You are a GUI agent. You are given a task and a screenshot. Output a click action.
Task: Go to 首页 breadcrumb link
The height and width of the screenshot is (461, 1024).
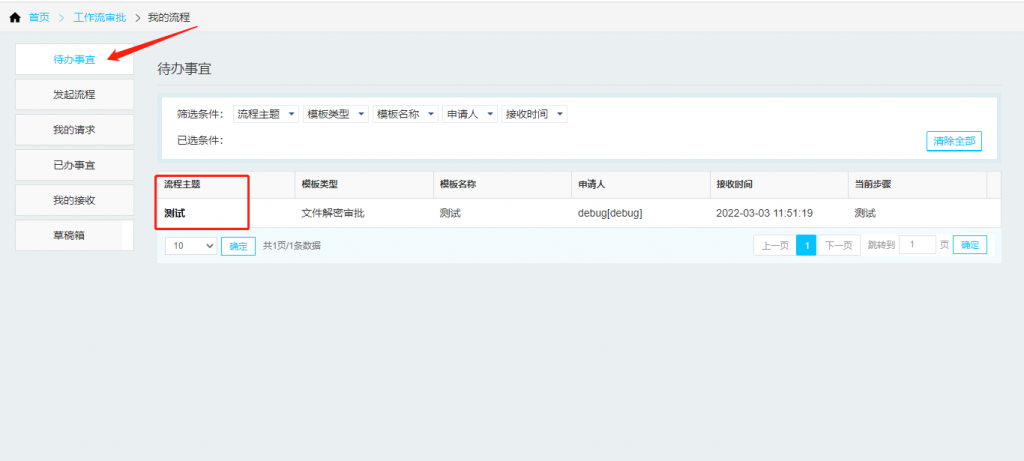coord(39,18)
